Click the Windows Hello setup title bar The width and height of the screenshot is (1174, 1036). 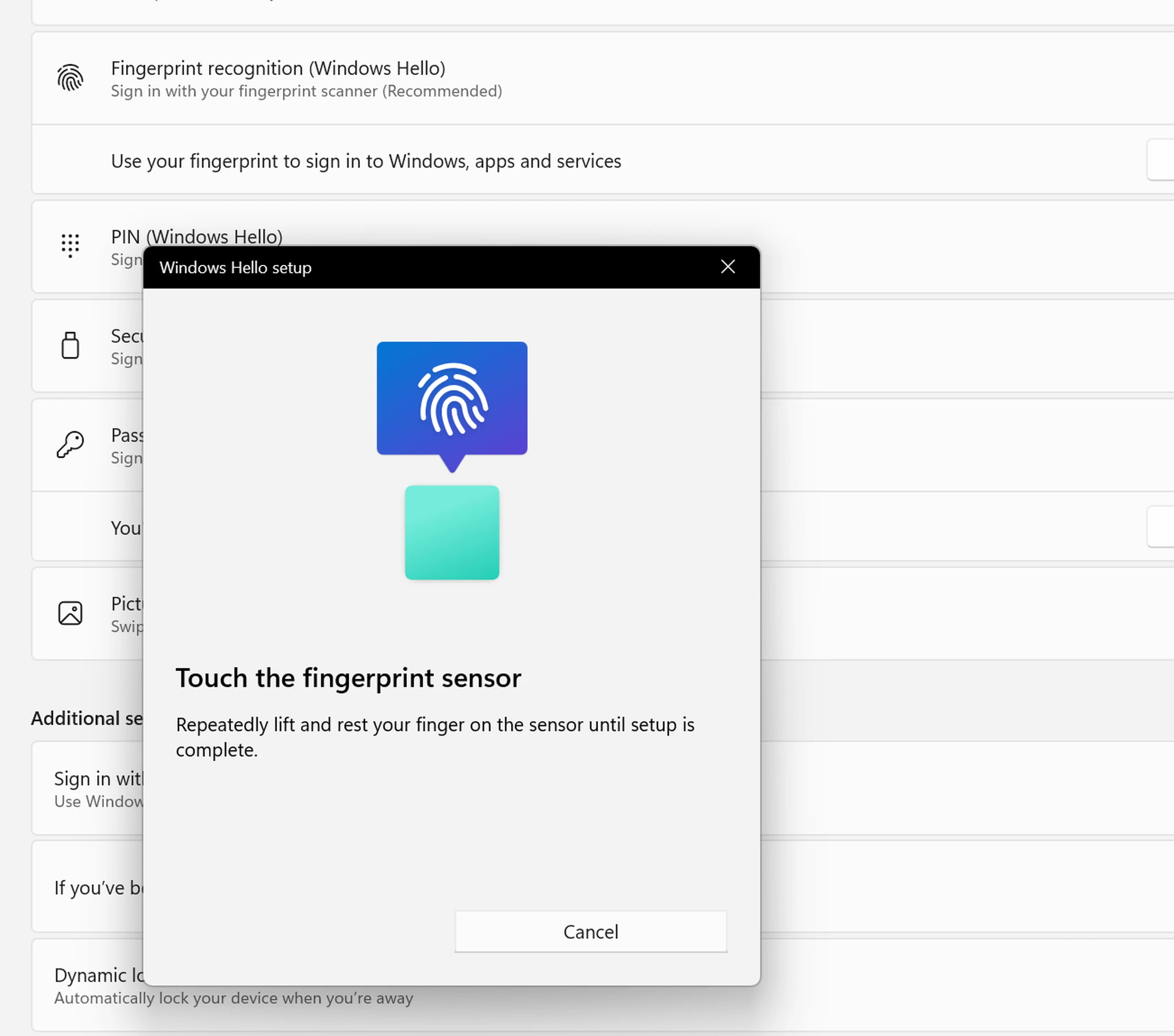point(402,268)
